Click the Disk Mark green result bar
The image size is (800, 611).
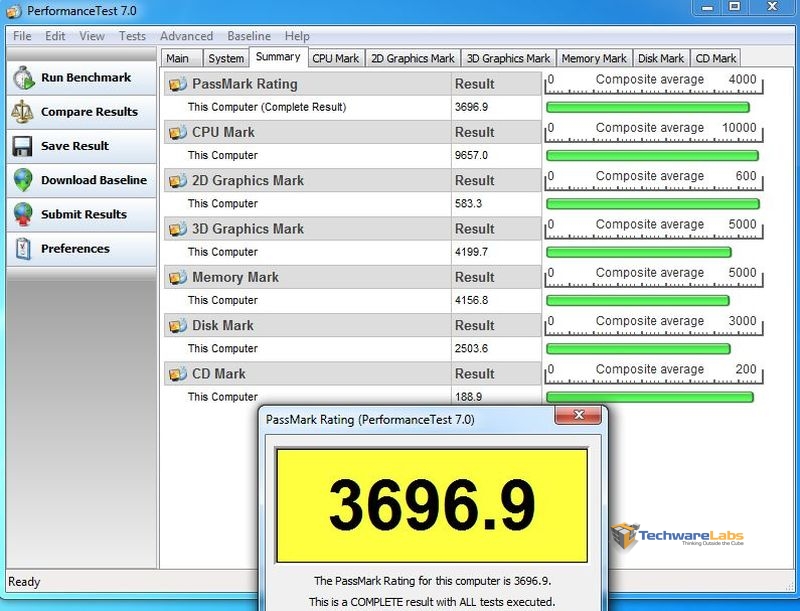tap(638, 349)
